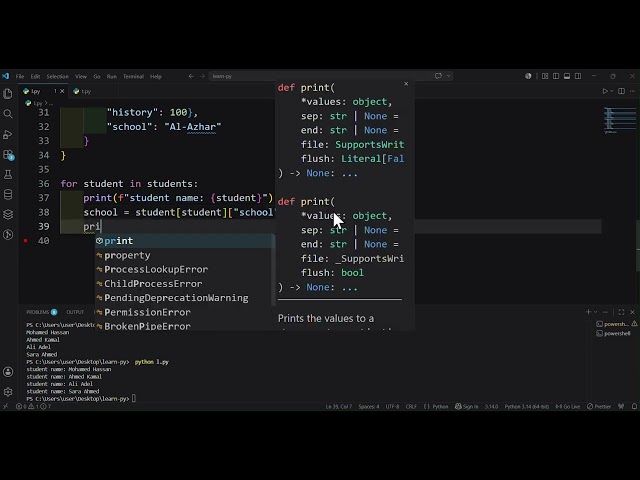
Task: Open the Go menu
Action: point(97,76)
